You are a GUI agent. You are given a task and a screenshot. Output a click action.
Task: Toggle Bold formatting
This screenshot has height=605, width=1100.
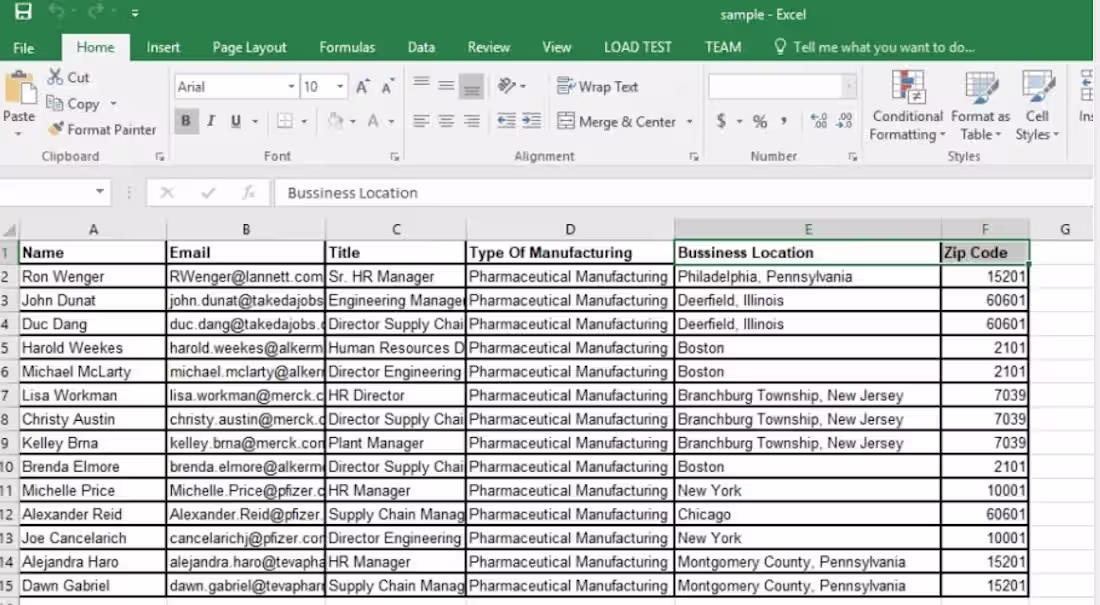tap(186, 121)
